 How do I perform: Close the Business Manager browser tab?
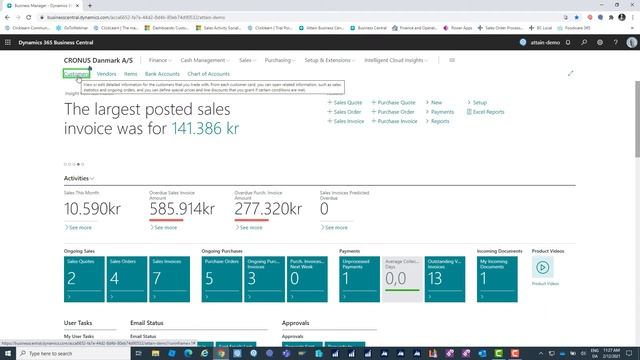78,6
